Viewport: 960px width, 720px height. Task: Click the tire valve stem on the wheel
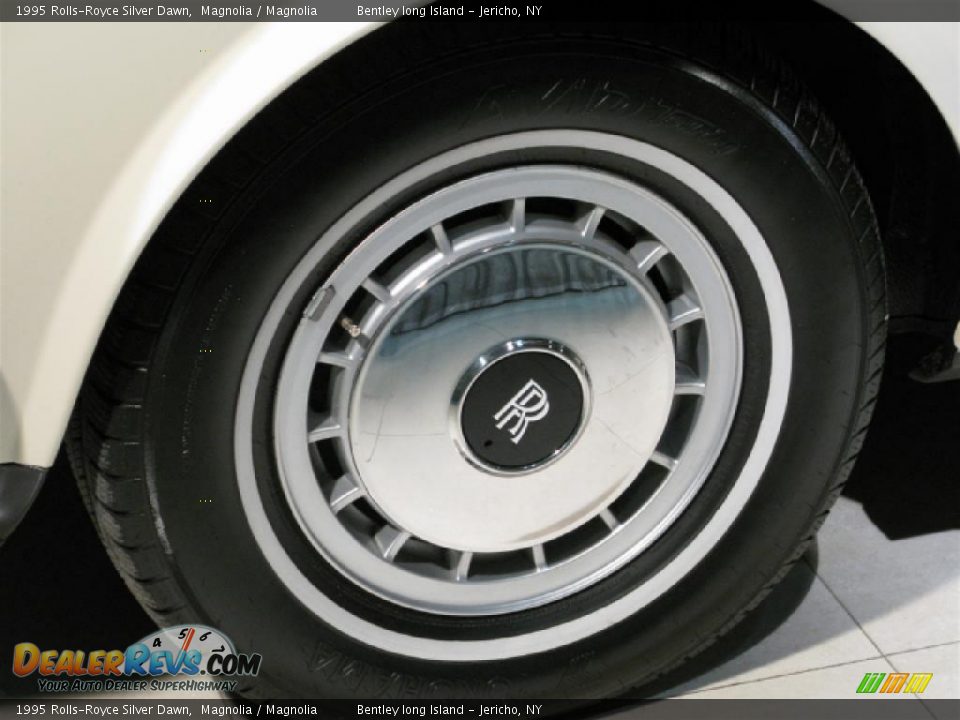pos(351,327)
